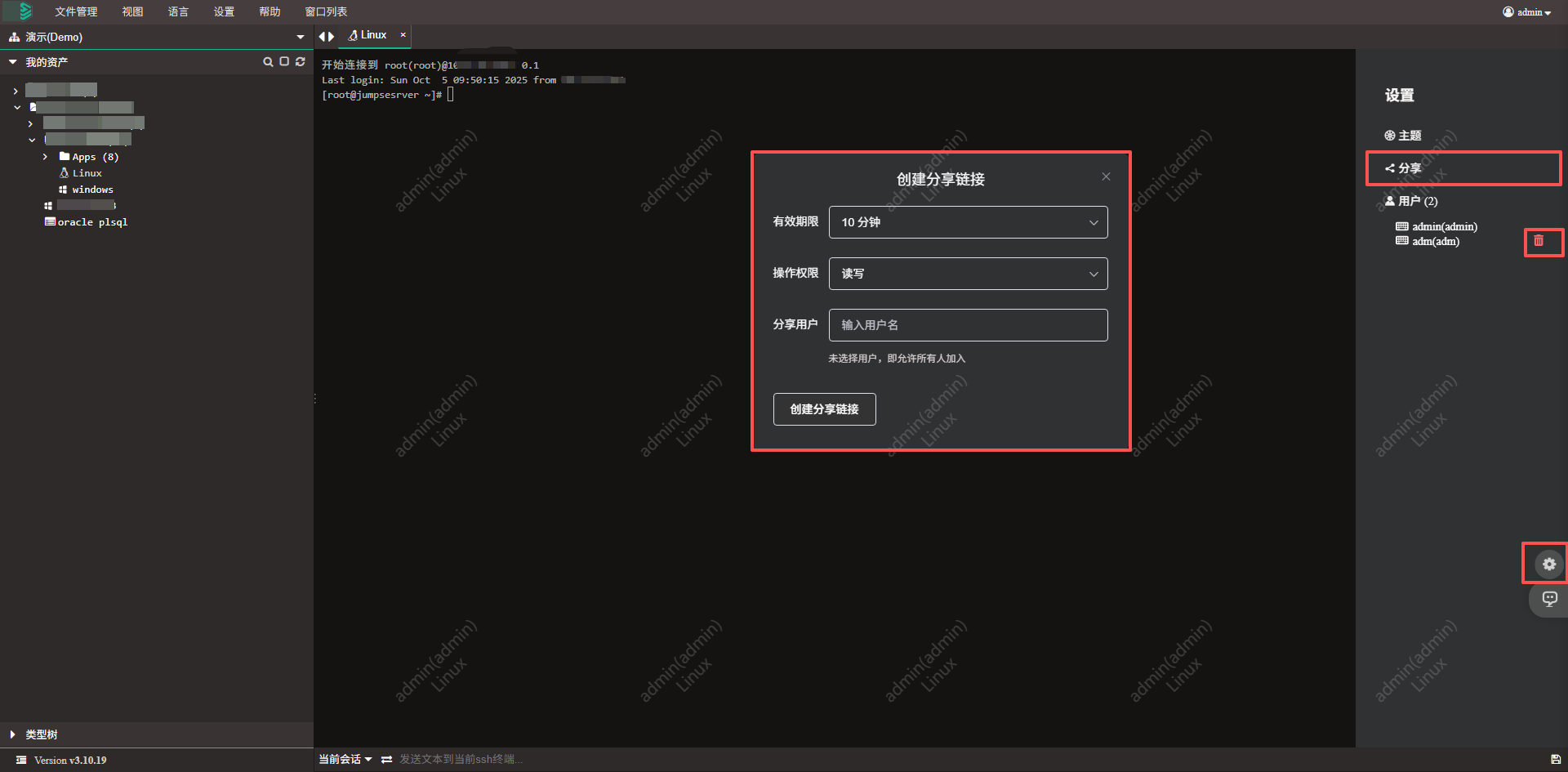The image size is (1568, 772).
Task: Open the chat assistant floating icon
Action: 1549,599
